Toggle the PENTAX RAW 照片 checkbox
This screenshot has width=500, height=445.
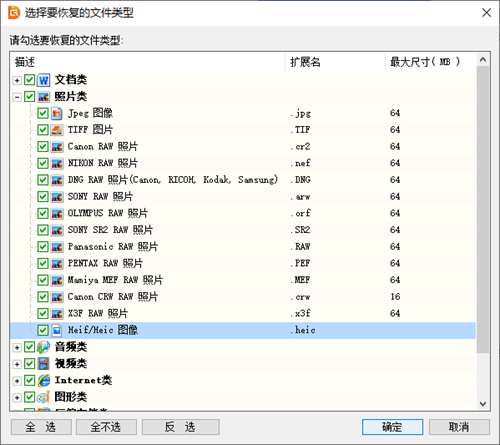pos(43,263)
